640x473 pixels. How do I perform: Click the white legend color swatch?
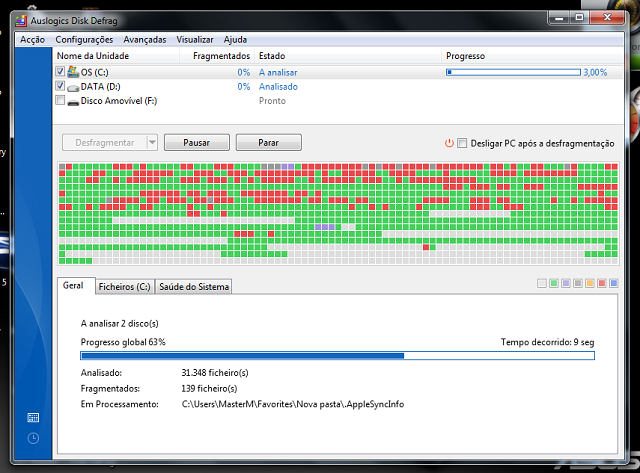(x=542, y=283)
